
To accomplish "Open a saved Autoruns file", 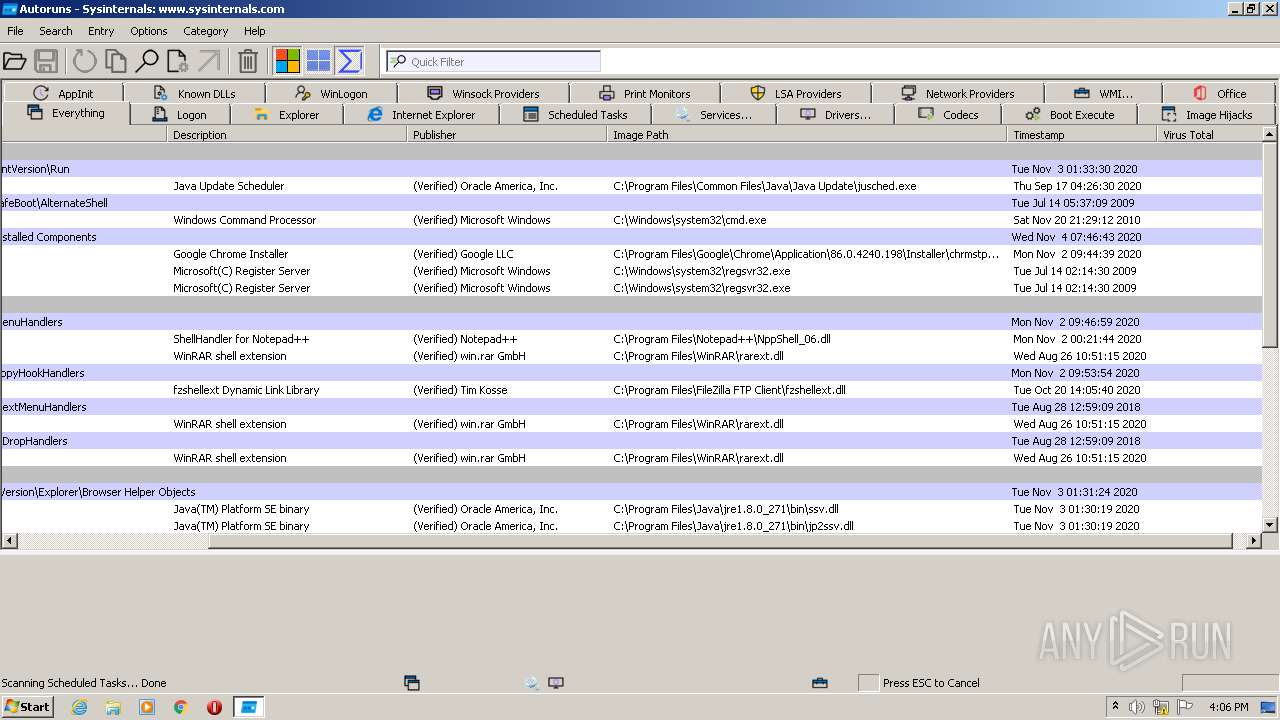I will tap(14, 61).
